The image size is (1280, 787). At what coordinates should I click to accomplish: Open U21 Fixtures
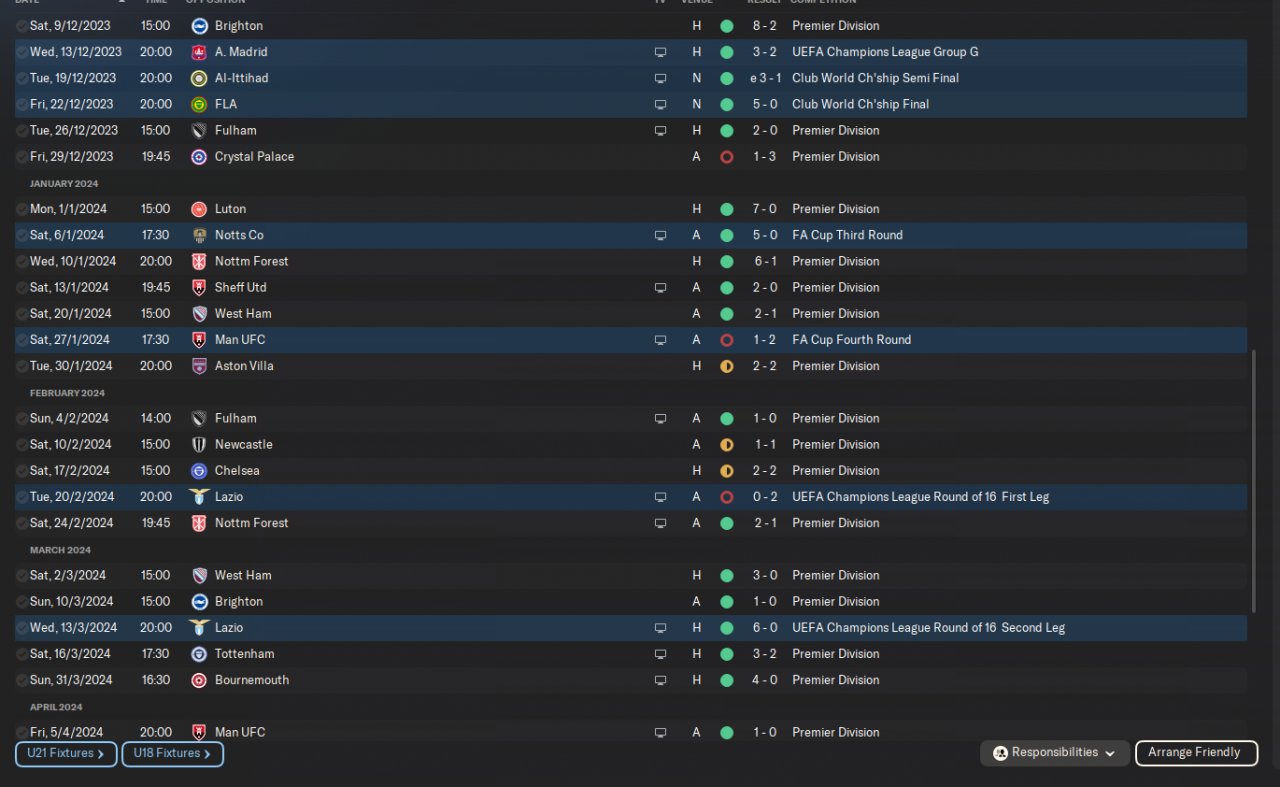(x=66, y=754)
